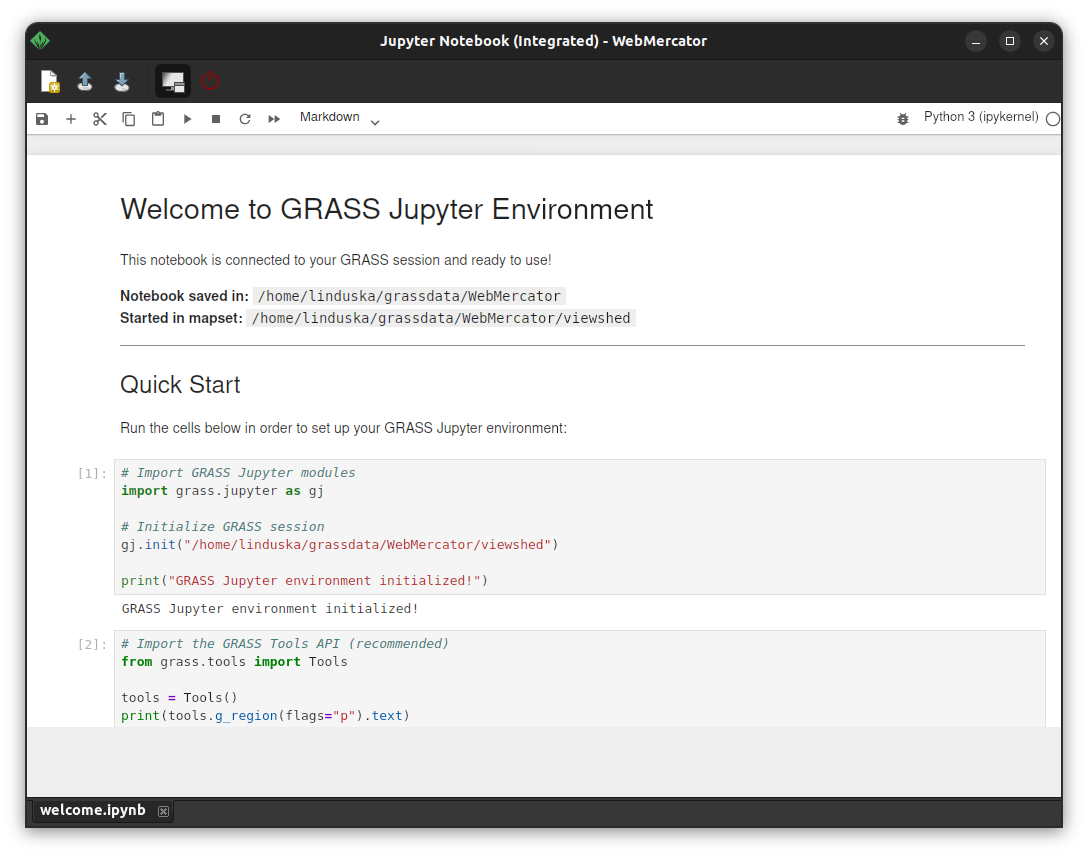Click into code cell [2]
Image resolution: width=1088 pixels, height=856 pixels.
(x=579, y=679)
